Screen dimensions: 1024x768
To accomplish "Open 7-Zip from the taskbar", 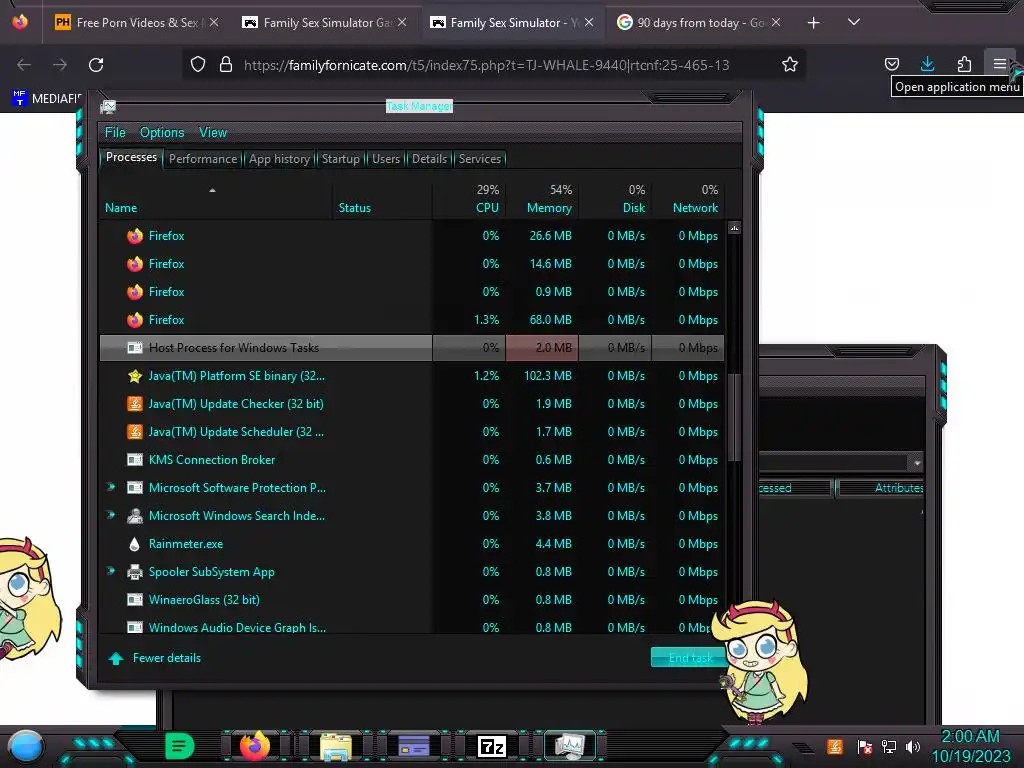I will tap(492, 746).
